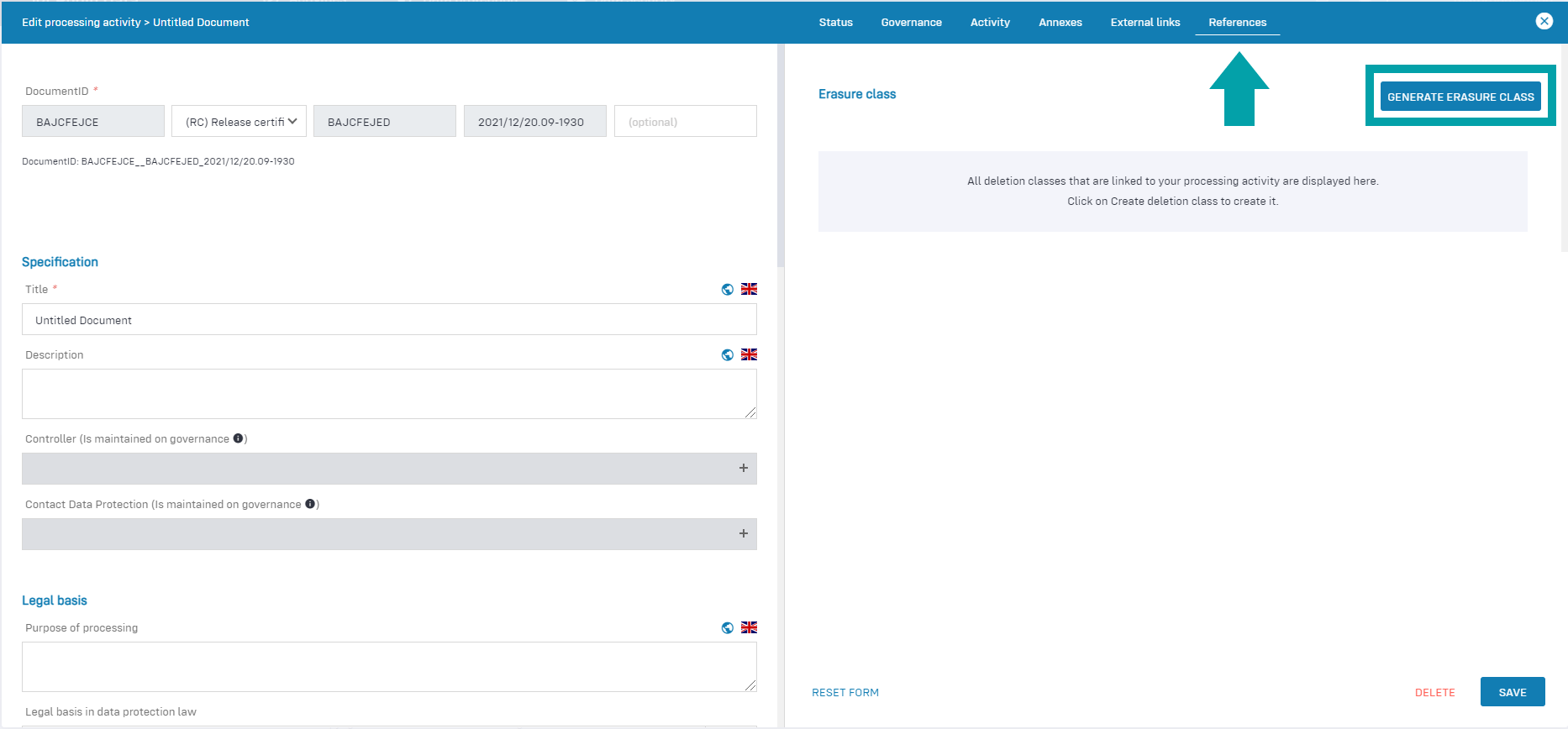Click globe icon for Purpose of processing
The width and height of the screenshot is (1568, 729).
pyautogui.click(x=728, y=628)
